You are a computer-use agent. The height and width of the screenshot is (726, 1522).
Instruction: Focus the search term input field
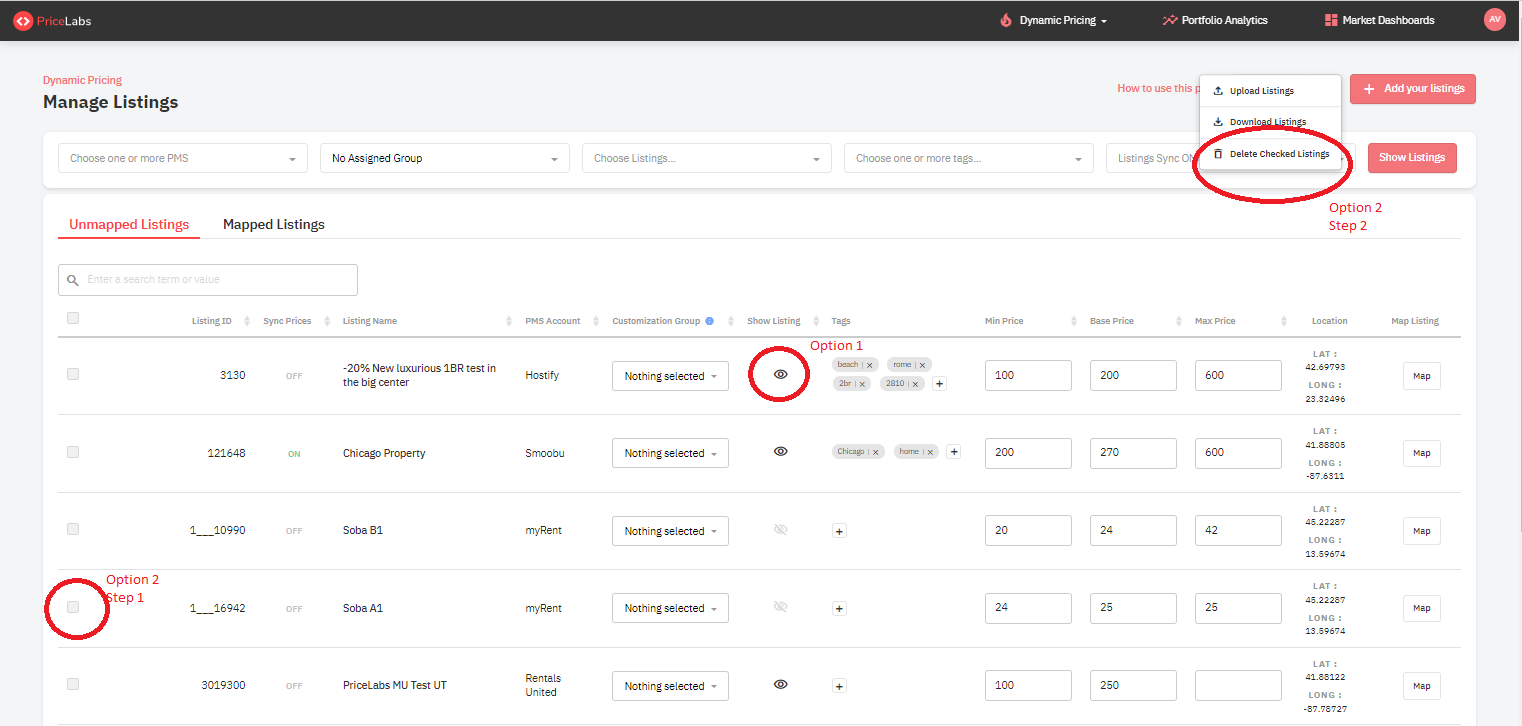point(208,280)
